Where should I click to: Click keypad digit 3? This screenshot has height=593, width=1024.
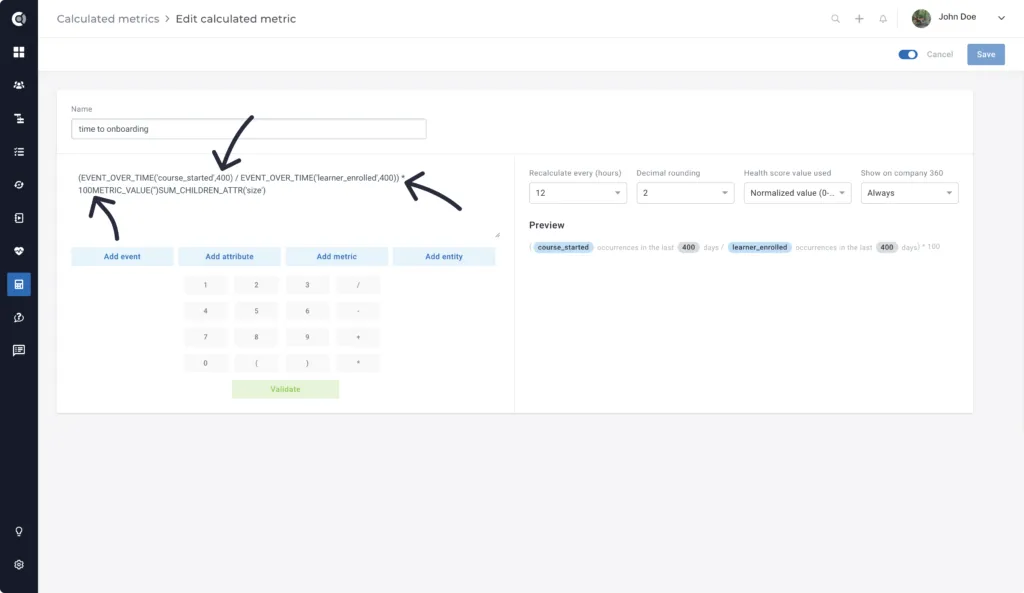tap(307, 285)
